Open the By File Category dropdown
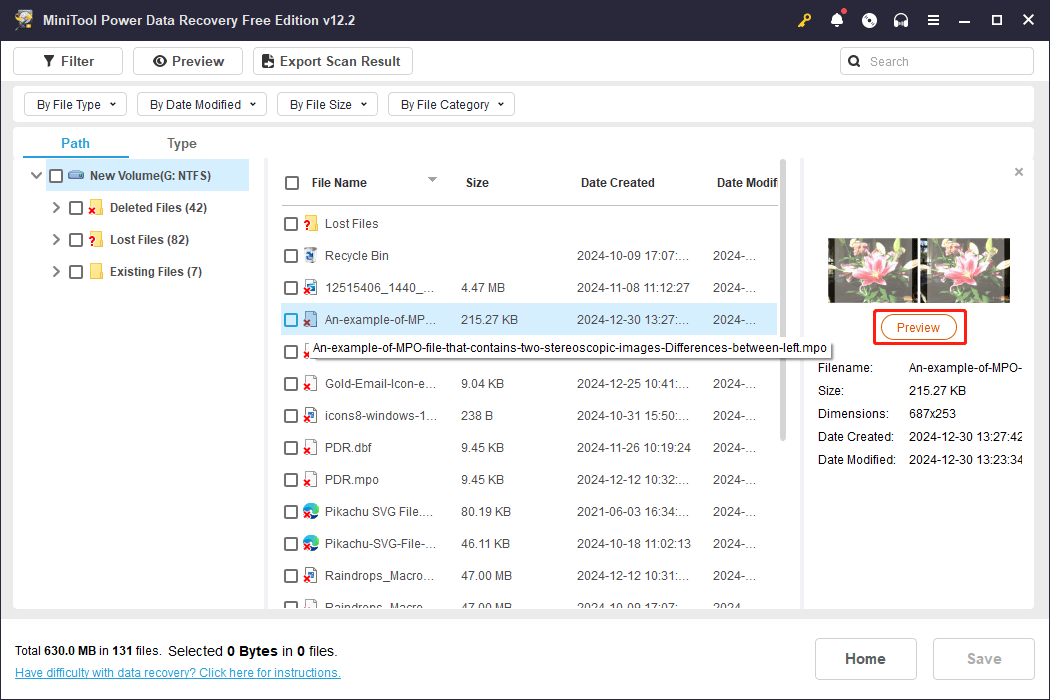This screenshot has height=700, width=1050. [x=451, y=104]
